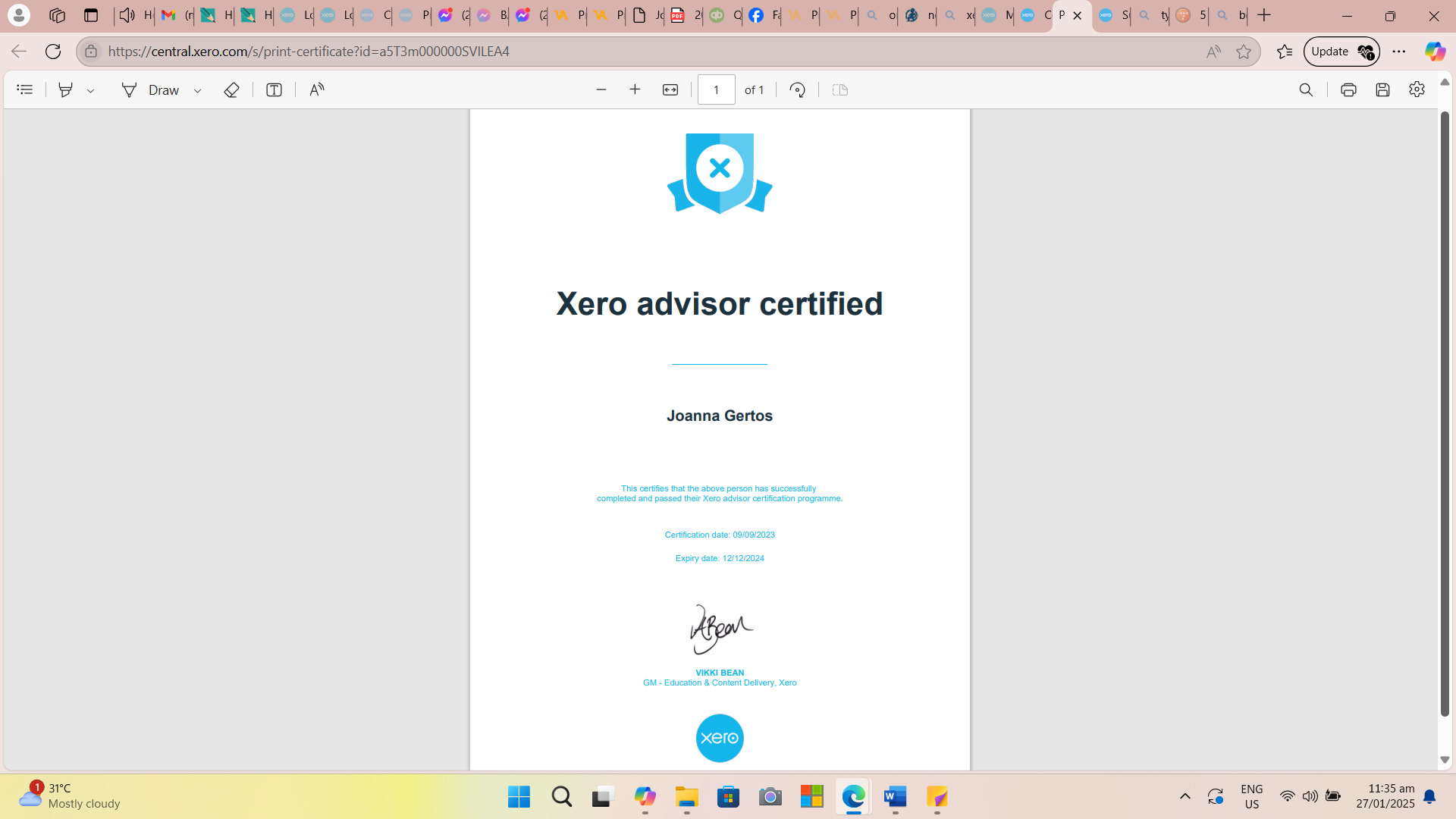Switch to two-page view
Viewport: 1456px width, 819px height.
point(839,89)
